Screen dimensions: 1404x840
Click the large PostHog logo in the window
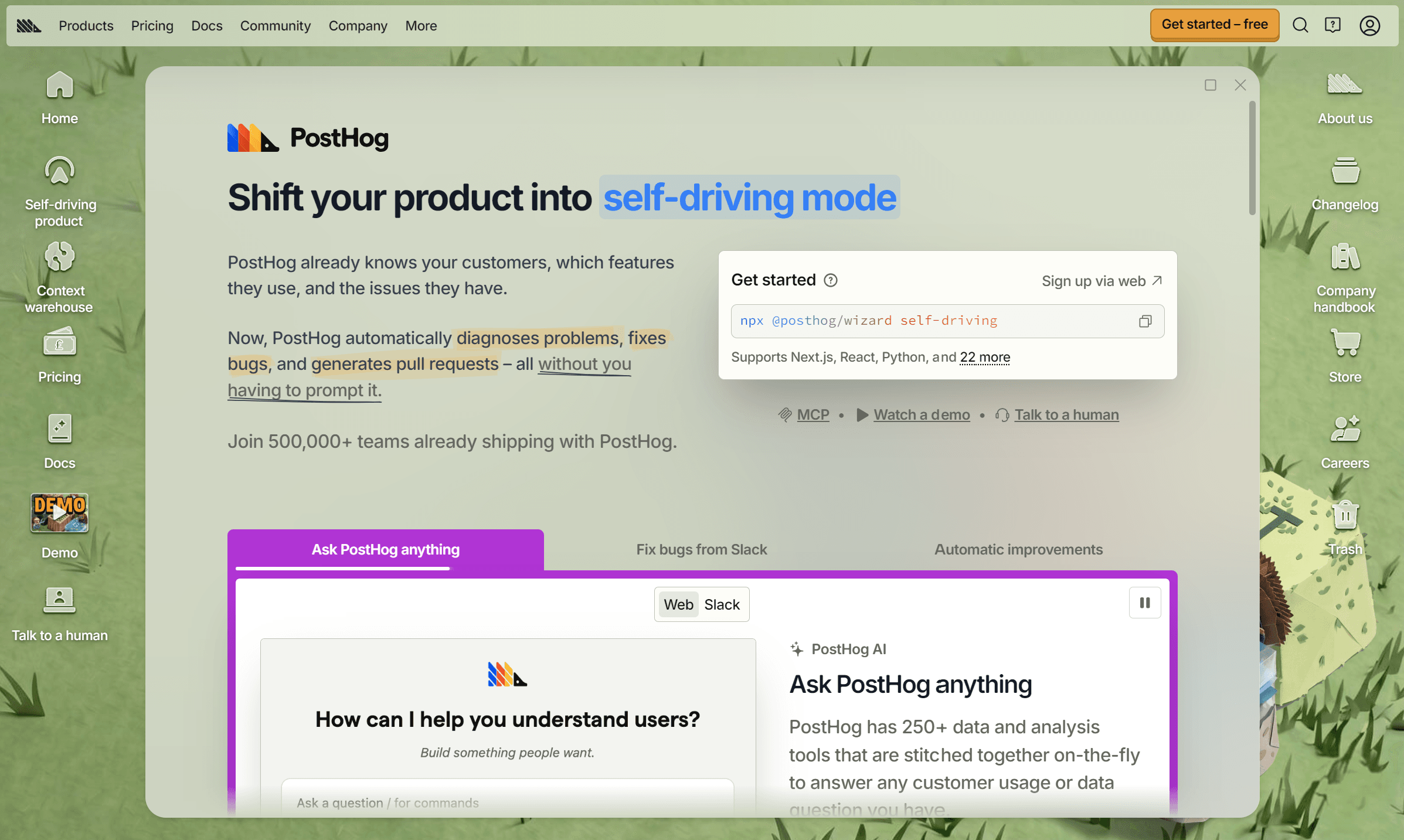point(308,138)
